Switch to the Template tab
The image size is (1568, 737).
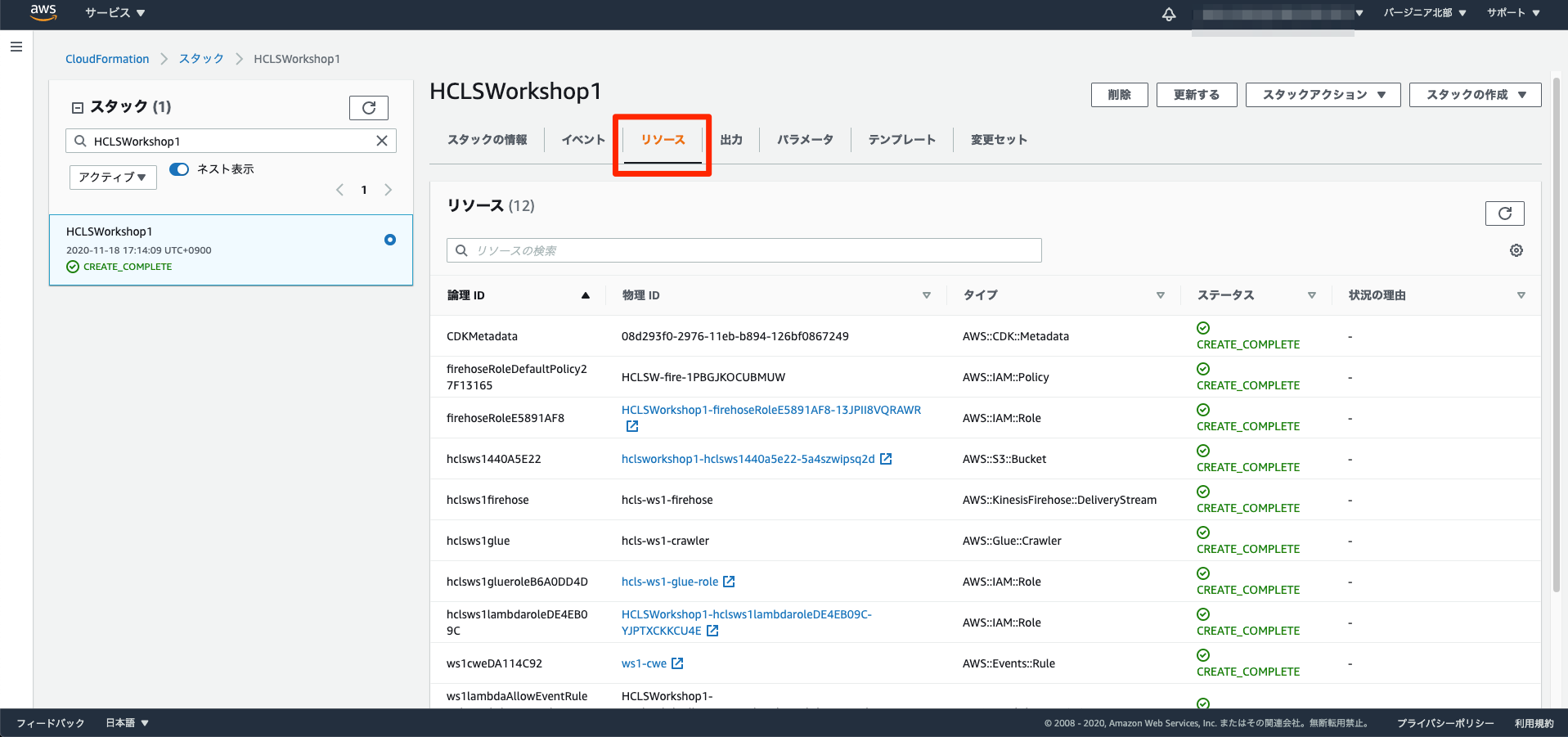[x=901, y=140]
